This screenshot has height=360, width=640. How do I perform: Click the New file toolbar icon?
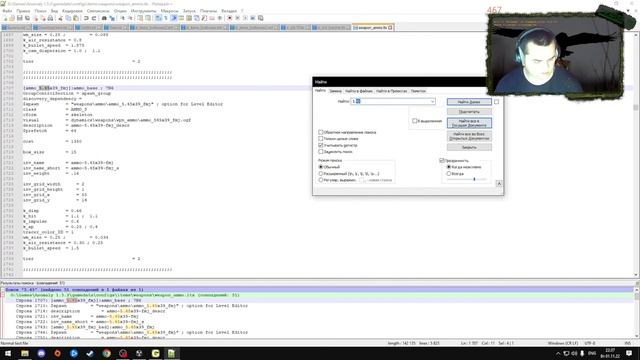[5, 18]
